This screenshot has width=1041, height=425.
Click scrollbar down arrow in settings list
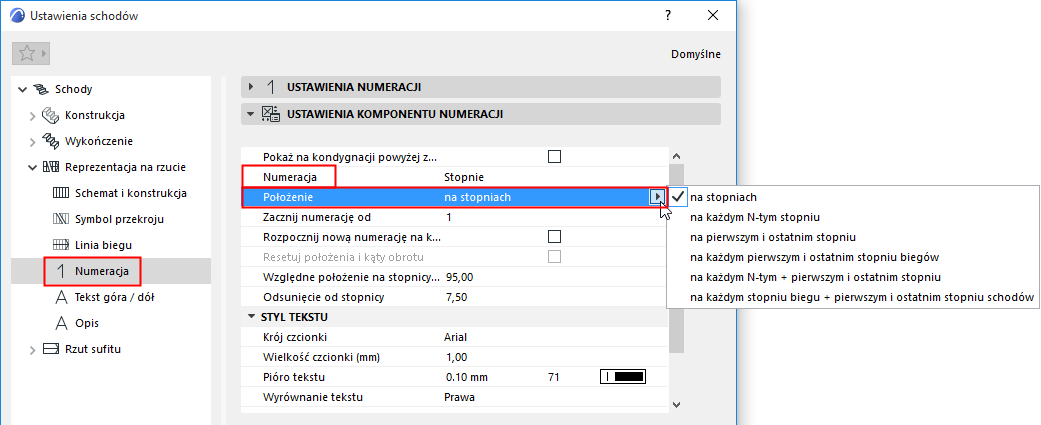click(x=676, y=404)
